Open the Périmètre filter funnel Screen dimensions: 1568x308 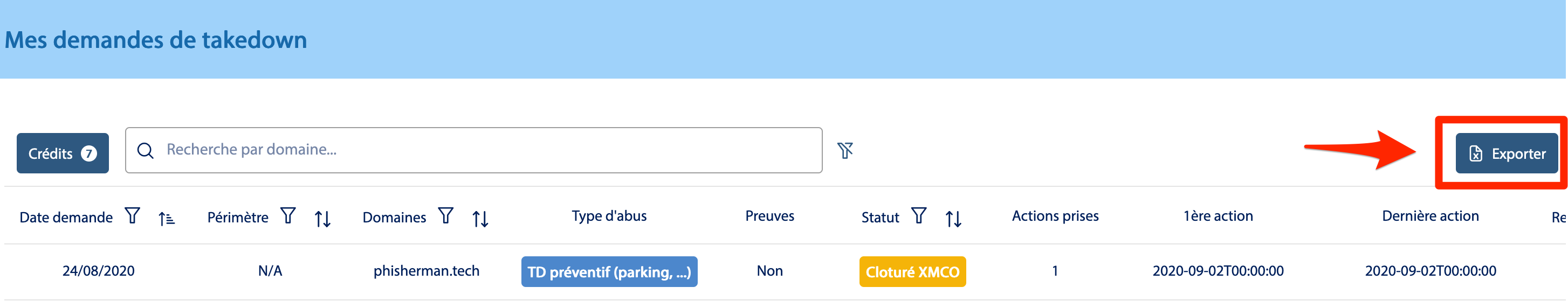288,216
